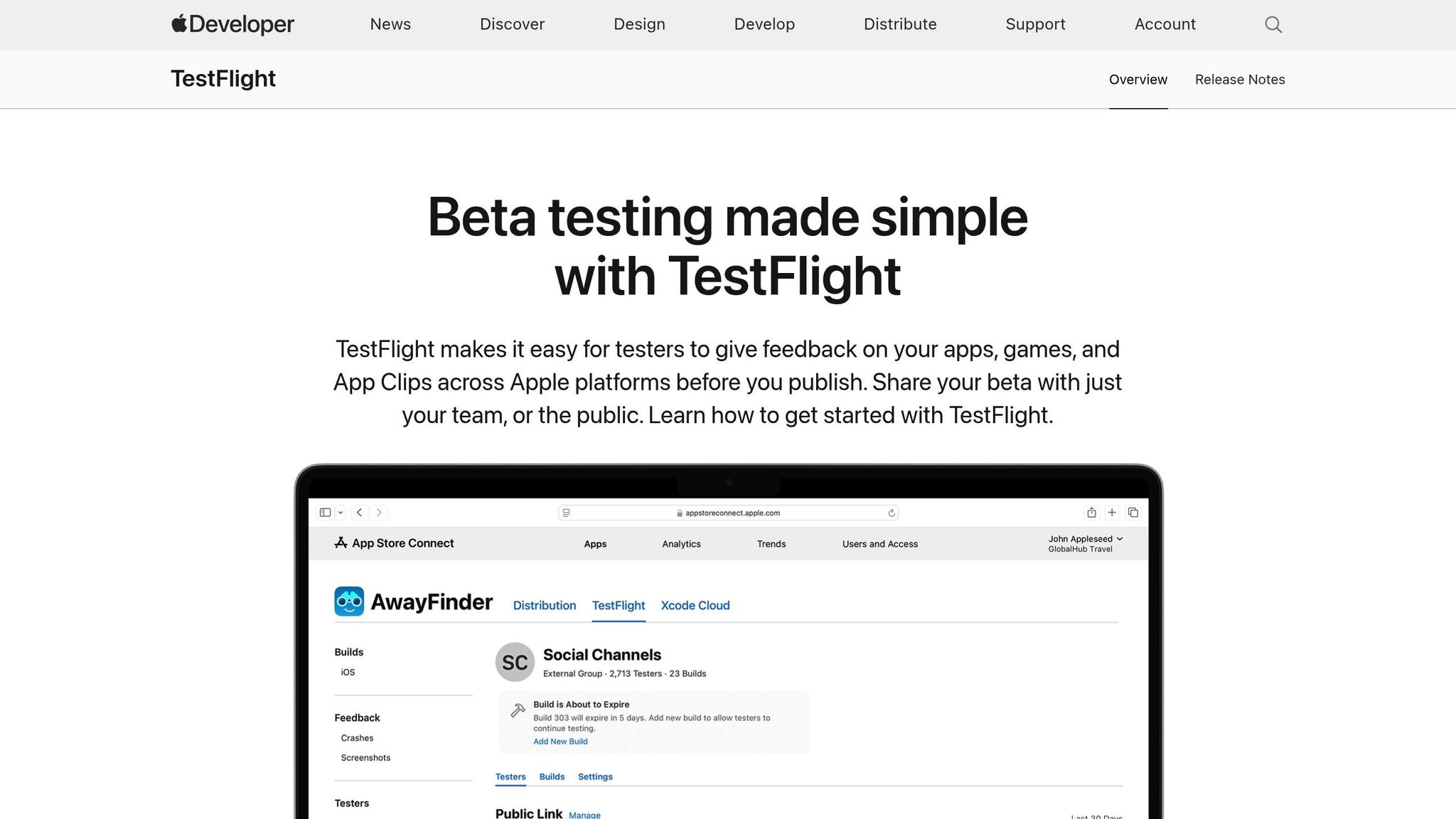Select Distribute in the top navigation
Viewport: 1456px width, 819px height.
[899, 24]
